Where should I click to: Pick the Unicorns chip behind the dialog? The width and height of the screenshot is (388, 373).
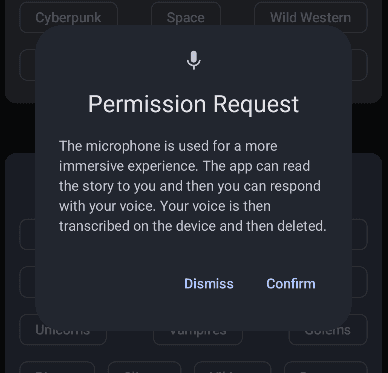(63, 330)
